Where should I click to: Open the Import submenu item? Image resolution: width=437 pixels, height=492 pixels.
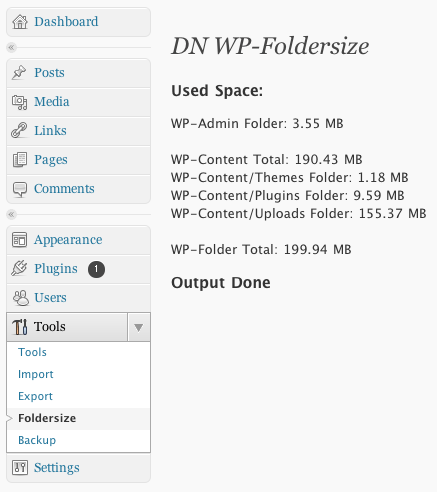tap(36, 374)
